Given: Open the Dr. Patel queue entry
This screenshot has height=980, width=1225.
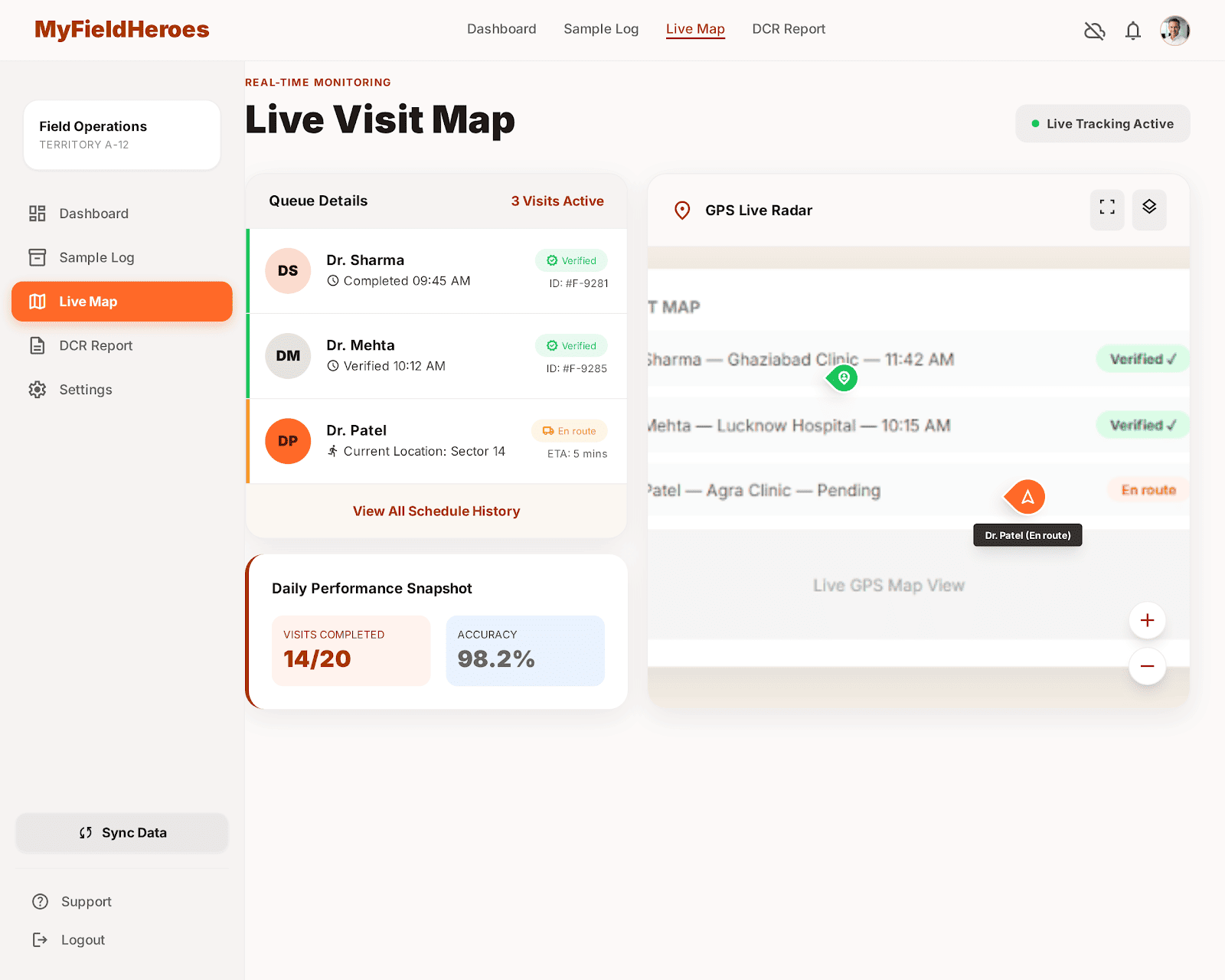Looking at the screenshot, I should tap(437, 441).
